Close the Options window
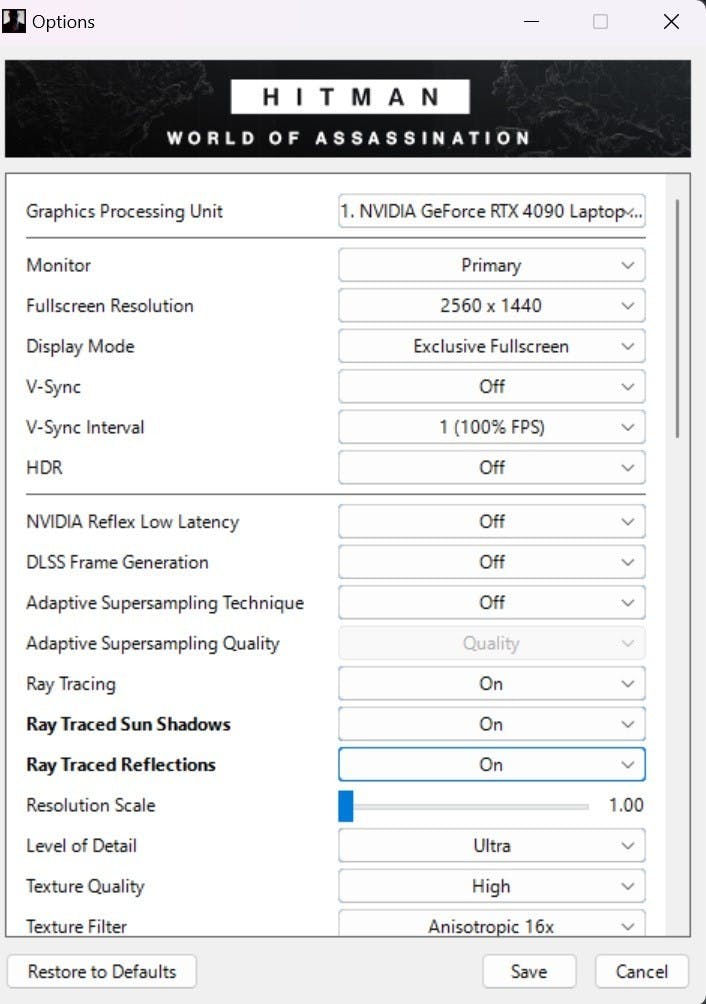Screen dimensions: 706x1004 point(671,22)
